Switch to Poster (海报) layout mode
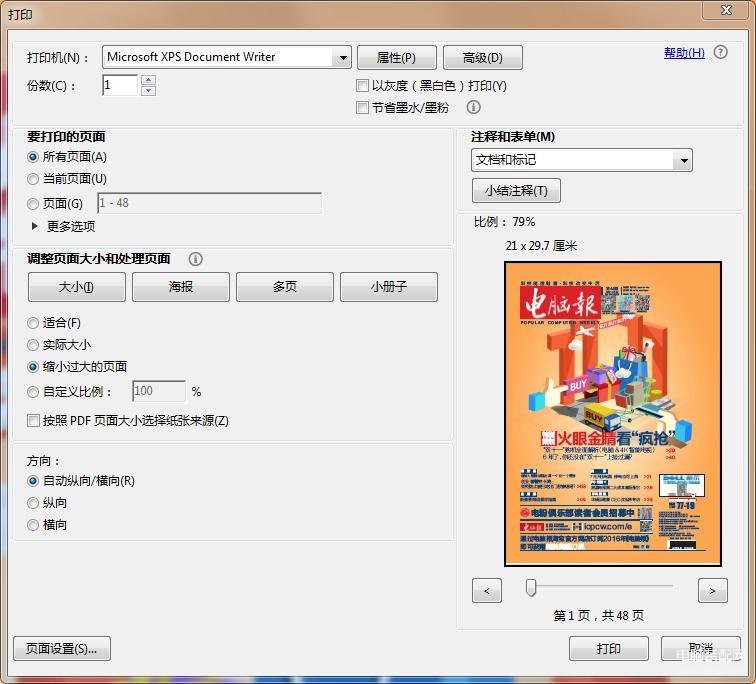The width and height of the screenshot is (756, 684). [181, 287]
